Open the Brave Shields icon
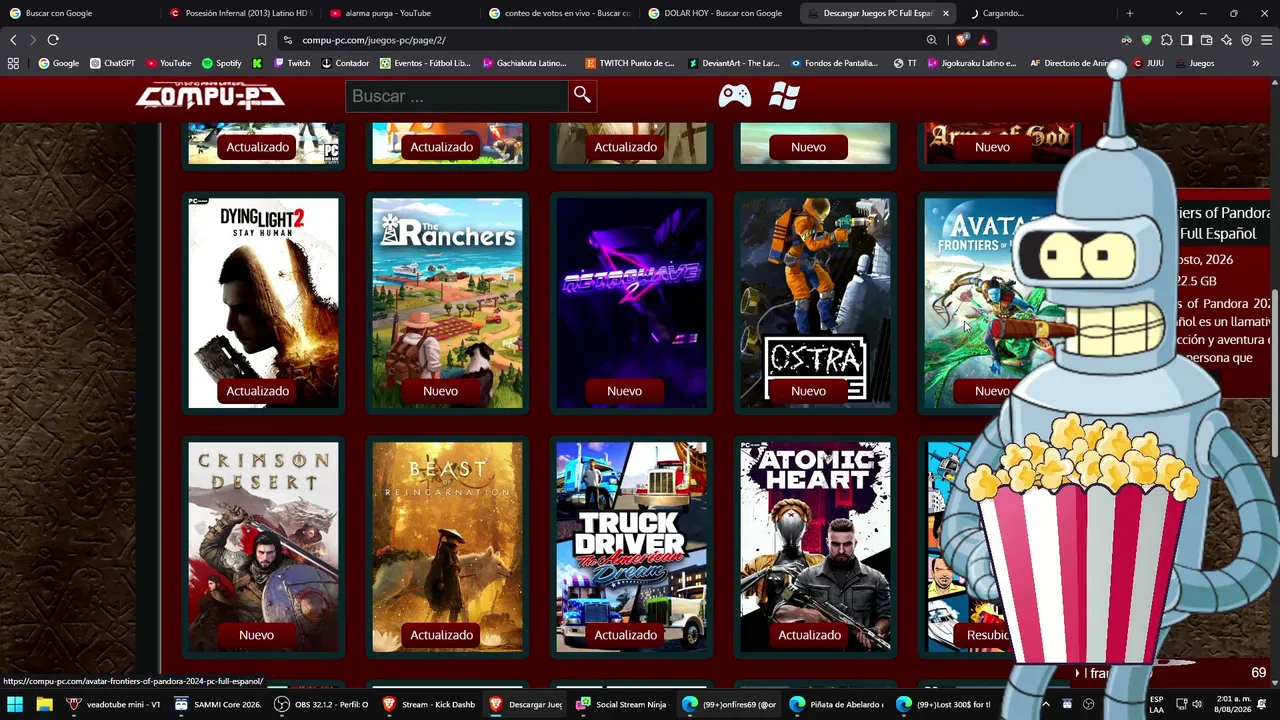The image size is (1280, 720). (962, 40)
